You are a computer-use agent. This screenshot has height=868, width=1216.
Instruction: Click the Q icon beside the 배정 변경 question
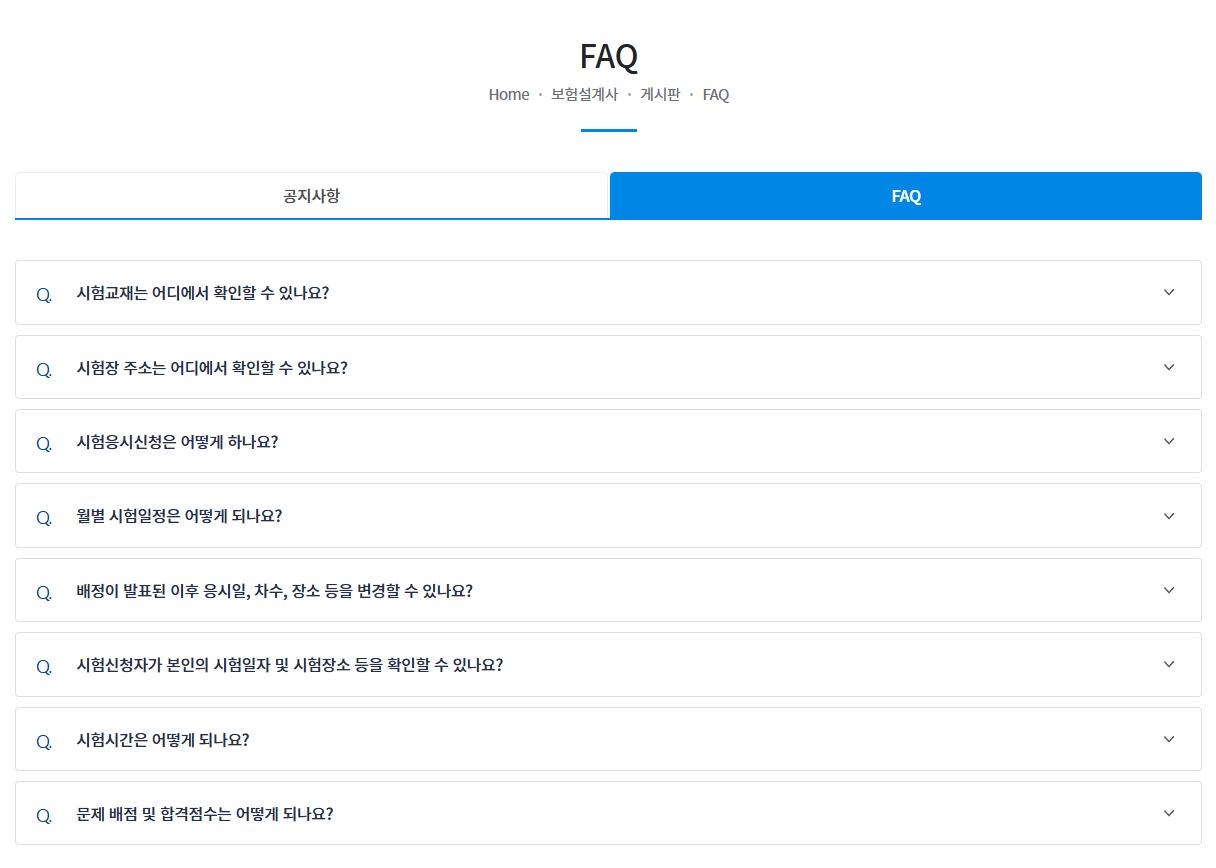(43, 590)
